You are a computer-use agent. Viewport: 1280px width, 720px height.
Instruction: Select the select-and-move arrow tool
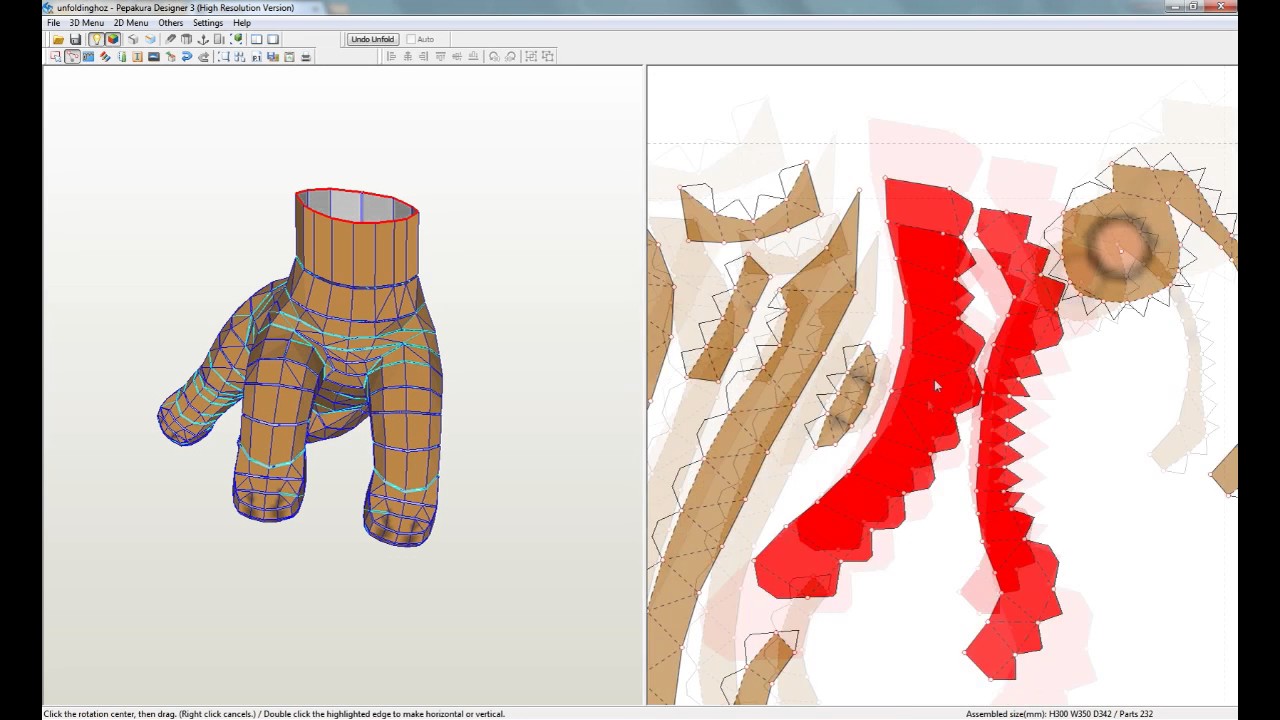(x=55, y=56)
